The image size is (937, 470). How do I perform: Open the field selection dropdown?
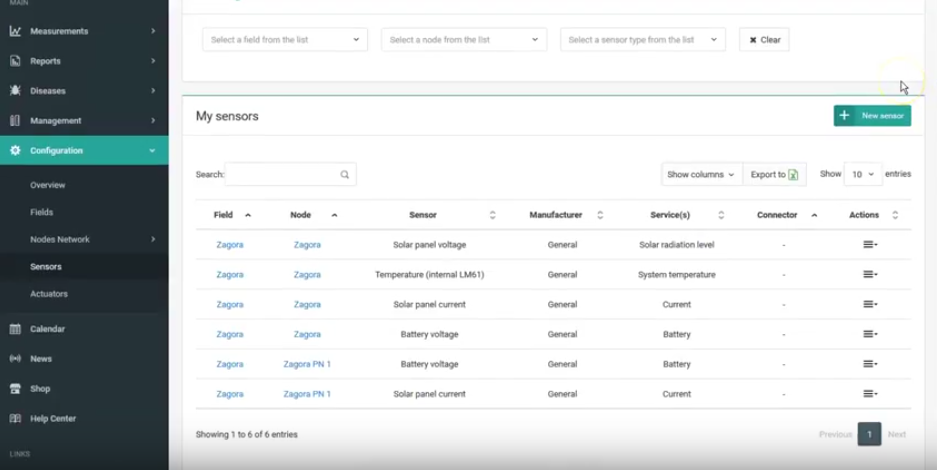pyautogui.click(x=284, y=40)
